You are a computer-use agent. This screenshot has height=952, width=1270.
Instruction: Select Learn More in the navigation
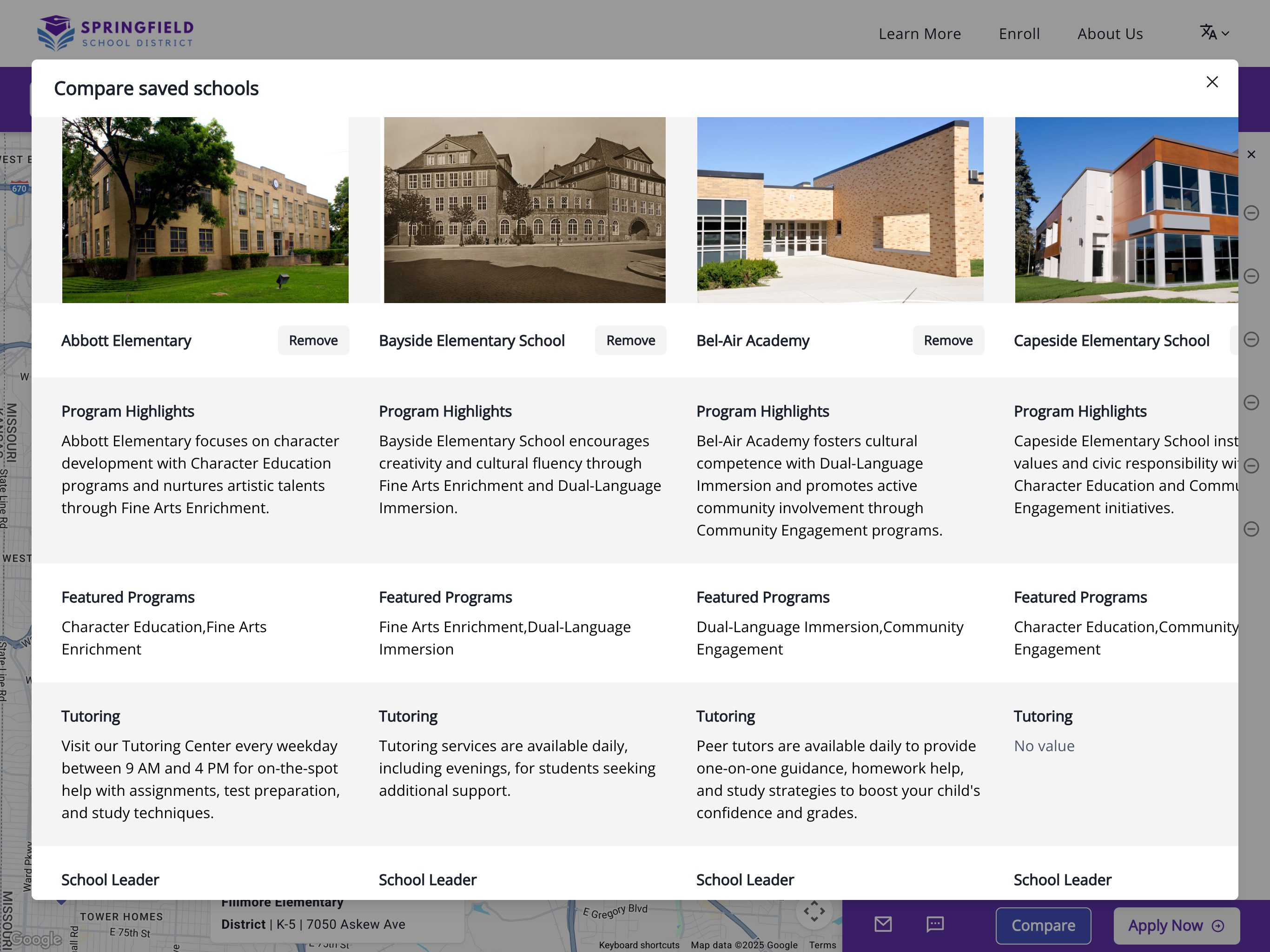coord(919,33)
